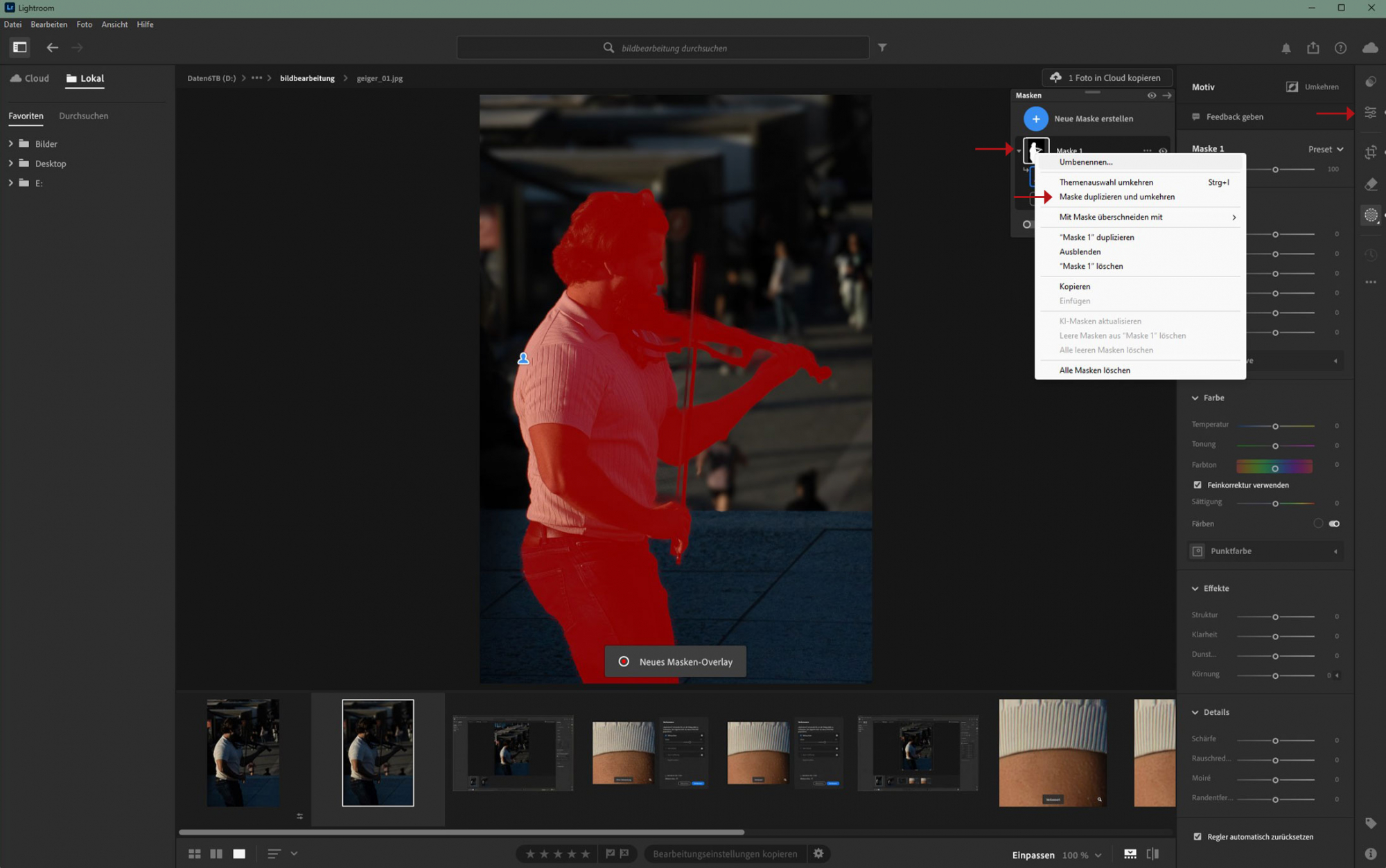Switch to photo grid view icon
The width and height of the screenshot is (1386, 868).
tap(195, 854)
